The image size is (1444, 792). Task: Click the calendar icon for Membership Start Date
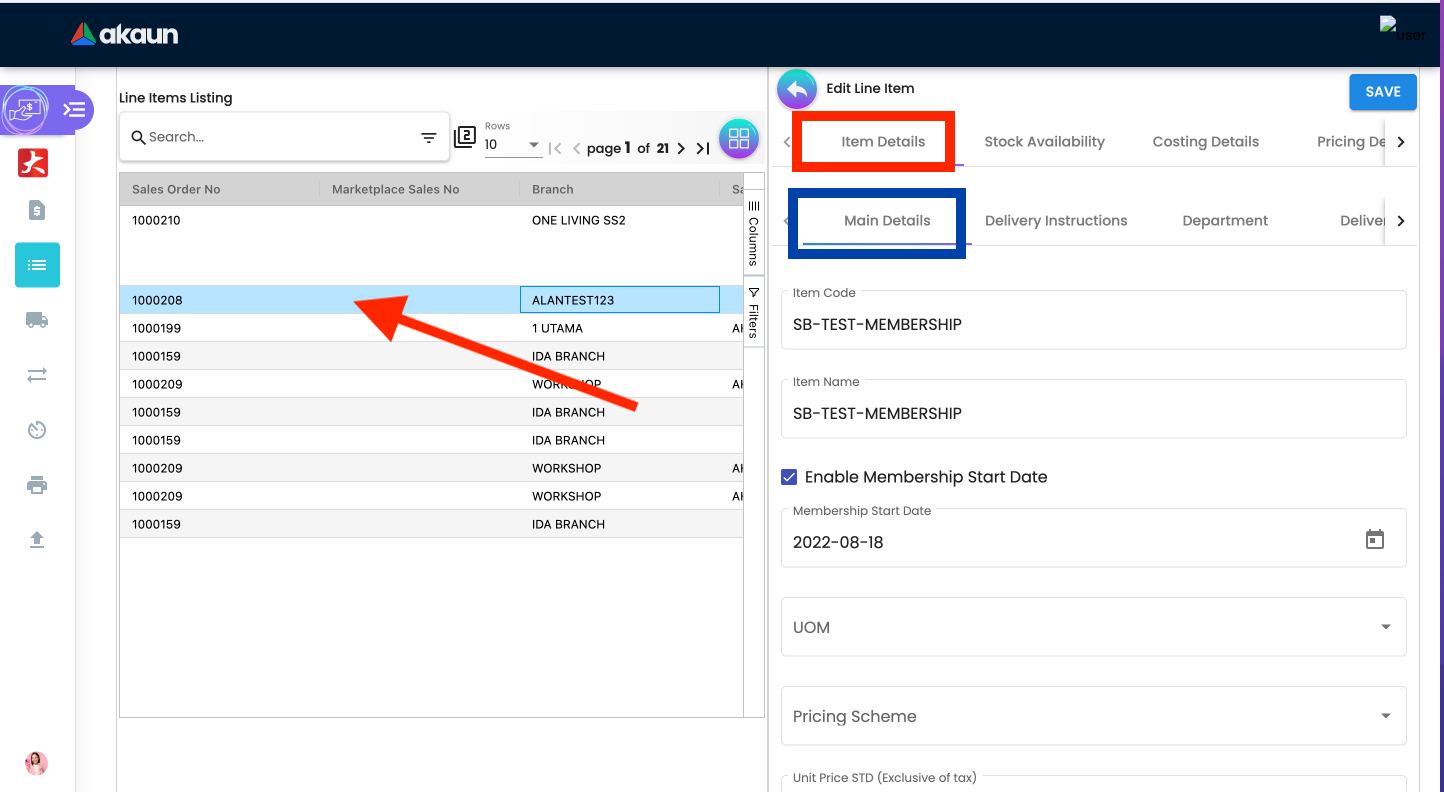1375,540
